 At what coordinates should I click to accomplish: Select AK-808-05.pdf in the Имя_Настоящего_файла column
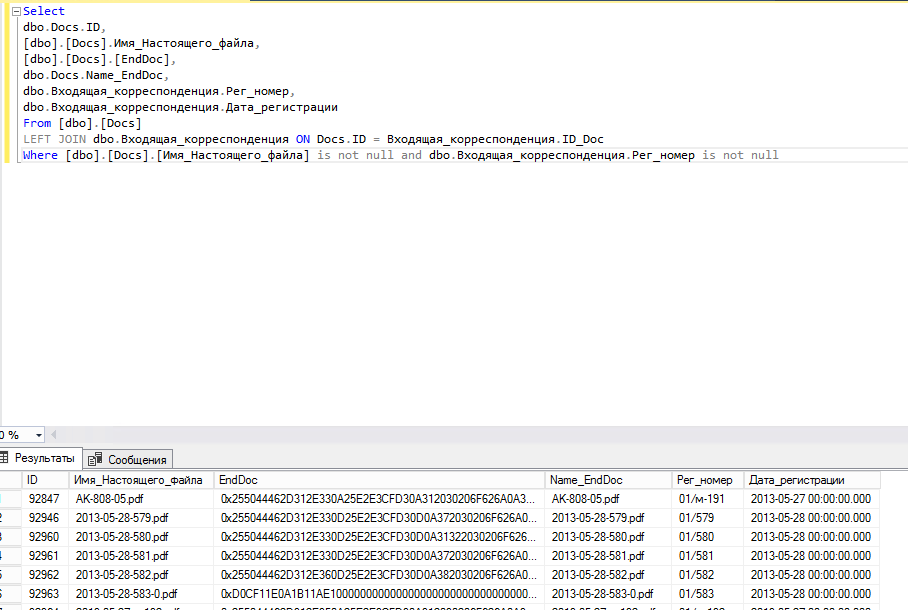[x=141, y=499]
